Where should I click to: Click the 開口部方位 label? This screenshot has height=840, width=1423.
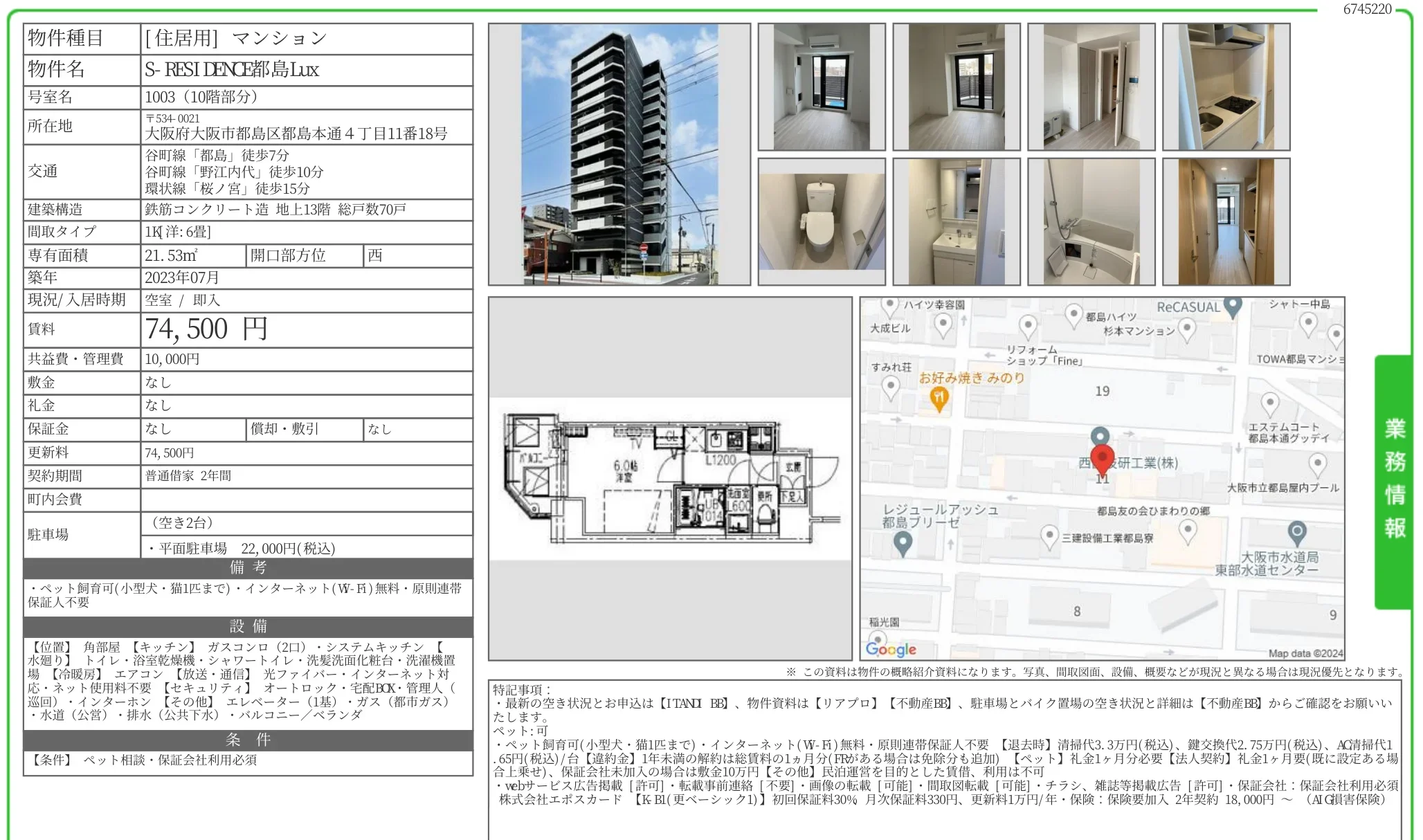(288, 255)
